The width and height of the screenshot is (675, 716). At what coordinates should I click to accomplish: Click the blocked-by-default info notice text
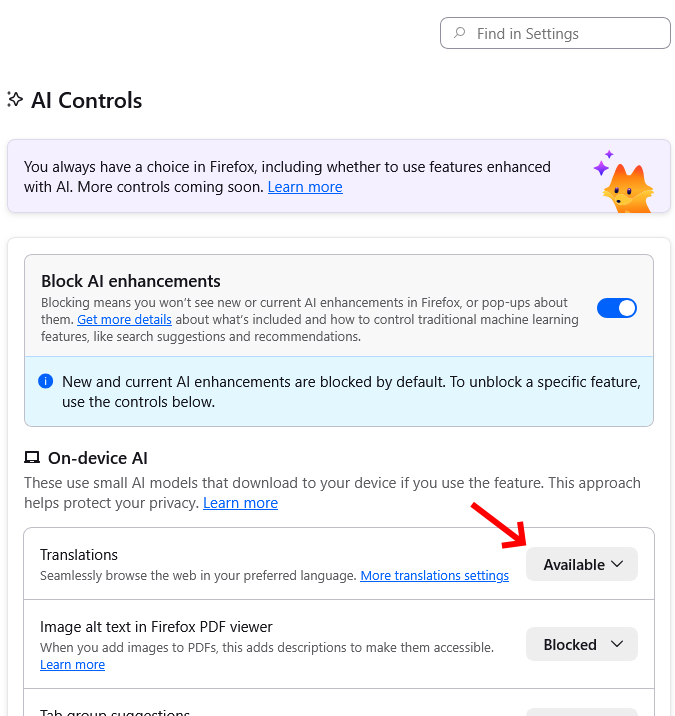(x=351, y=391)
